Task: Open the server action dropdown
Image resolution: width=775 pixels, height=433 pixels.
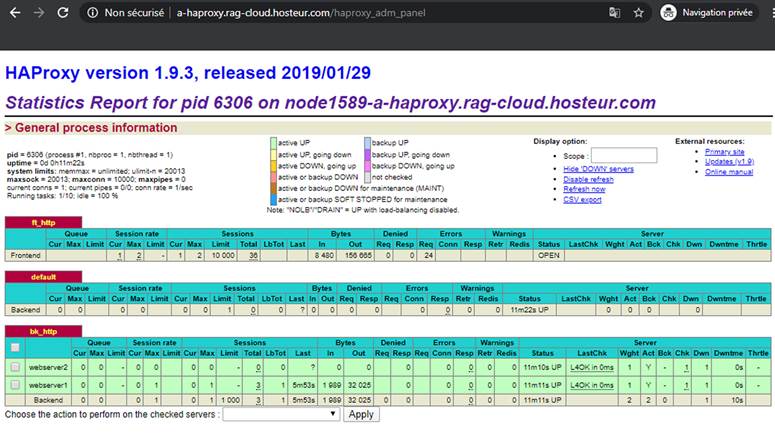Action: coord(281,414)
